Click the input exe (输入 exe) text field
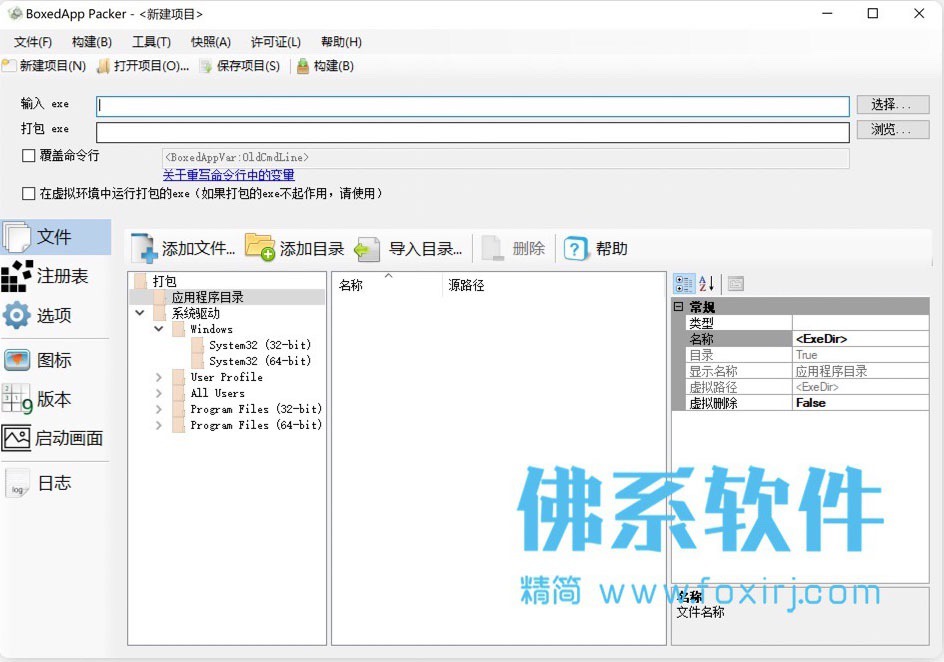944x662 pixels. pyautogui.click(x=473, y=106)
